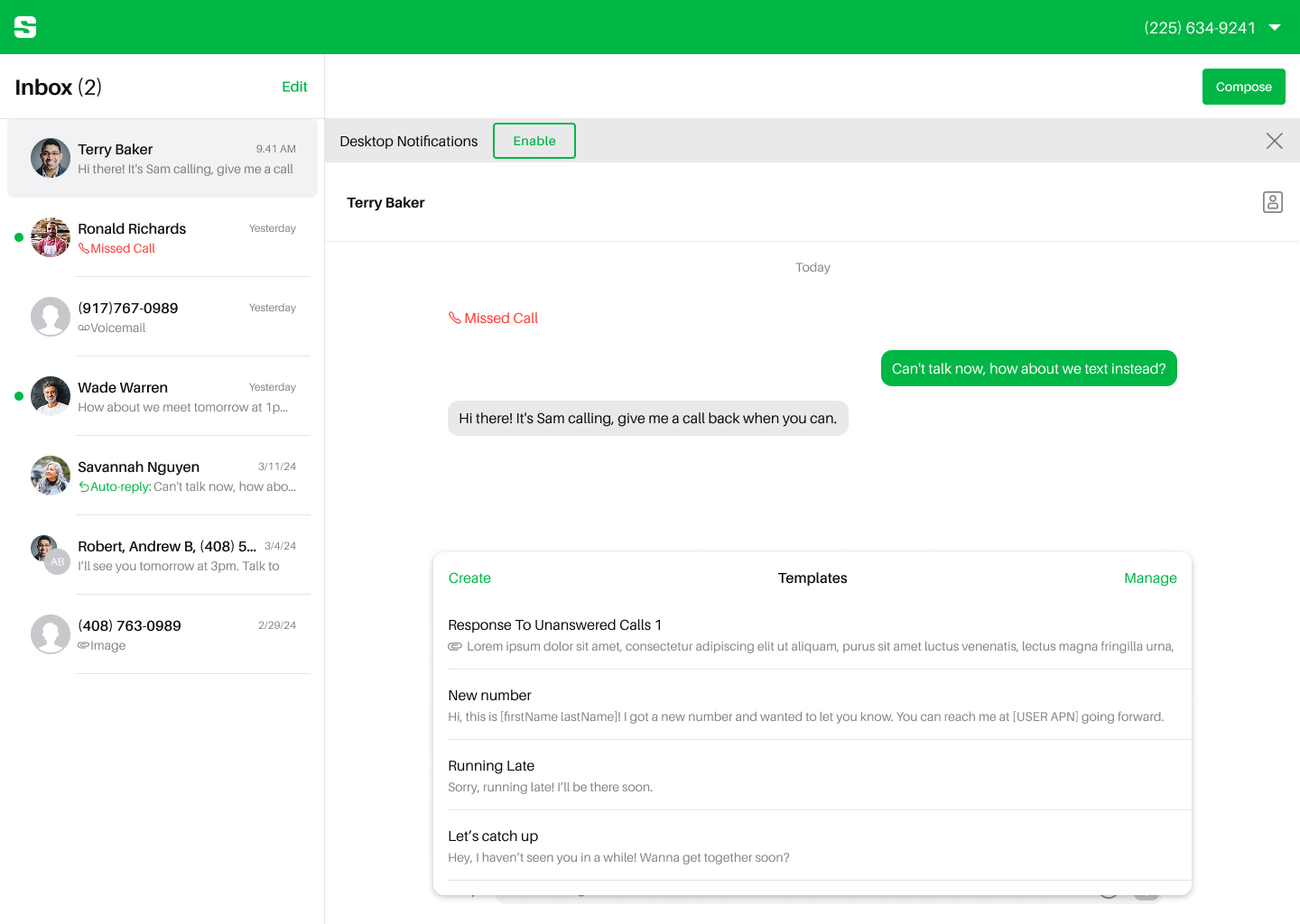Open Ronald Richards conversation
1300x924 pixels.
click(162, 237)
